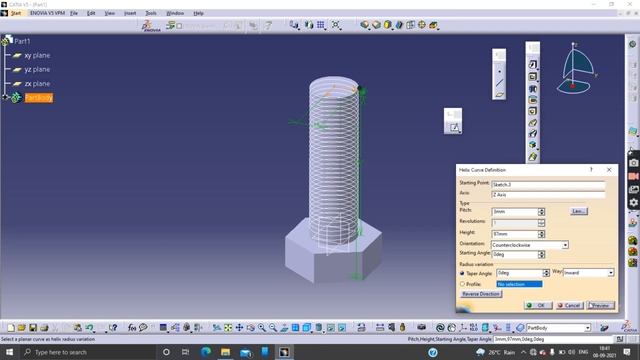640x360 pixels.
Task: Select zx plane in the specification tree
Action: tap(37, 84)
